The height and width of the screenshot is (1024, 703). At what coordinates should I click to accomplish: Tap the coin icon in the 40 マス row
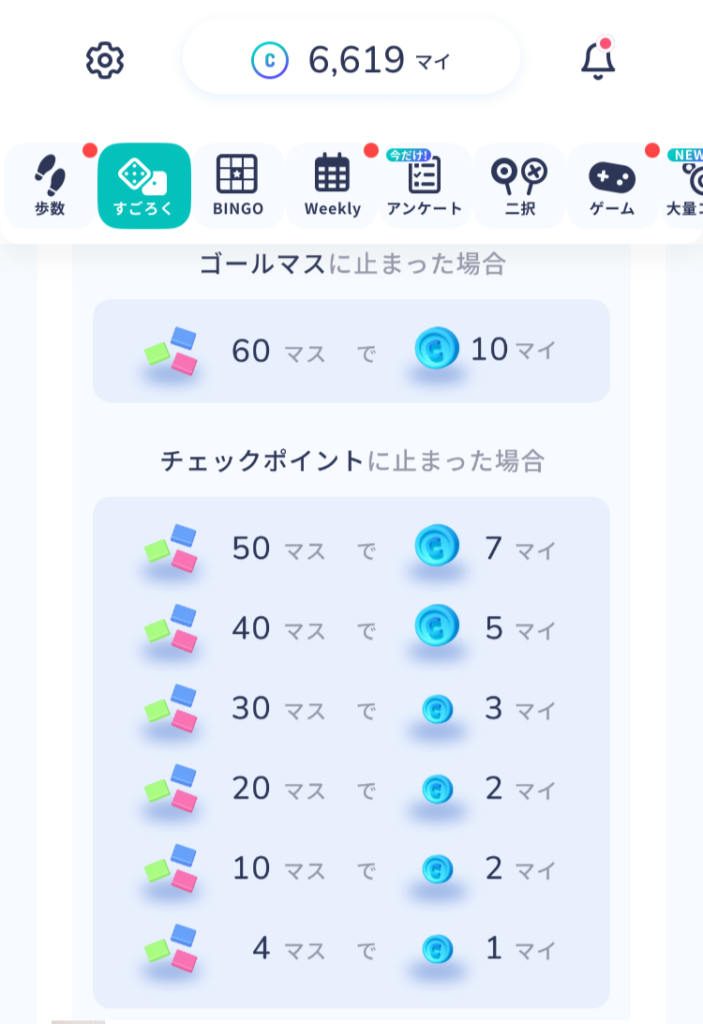coord(437,628)
